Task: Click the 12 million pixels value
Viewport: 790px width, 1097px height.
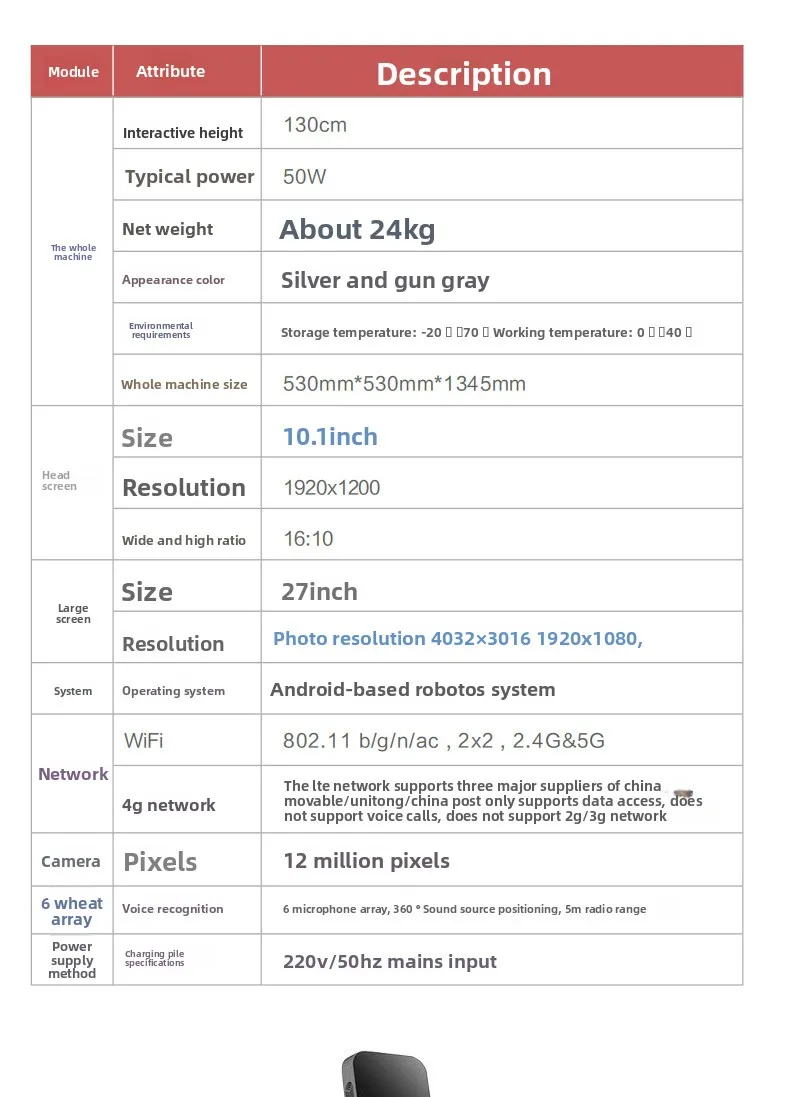Action: click(367, 861)
